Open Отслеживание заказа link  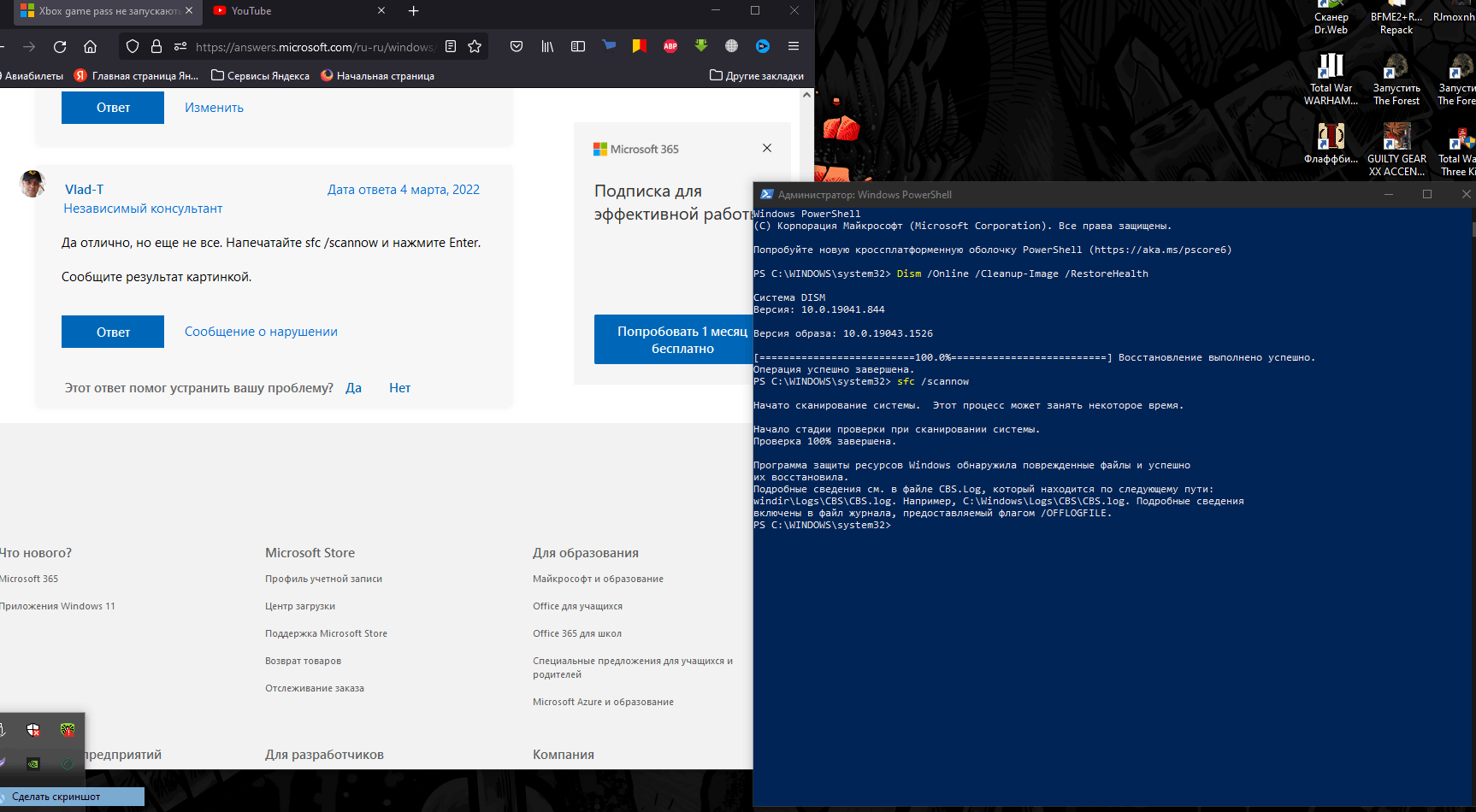[315, 688]
